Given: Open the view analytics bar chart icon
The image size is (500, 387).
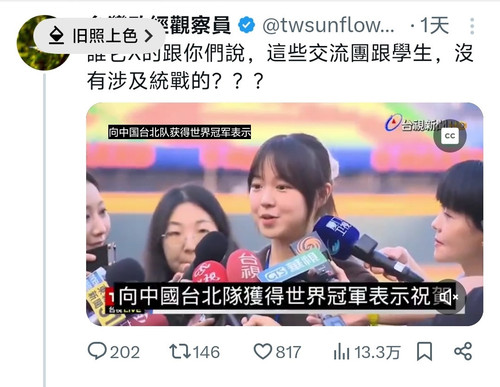Looking at the screenshot, I should tap(341, 352).
